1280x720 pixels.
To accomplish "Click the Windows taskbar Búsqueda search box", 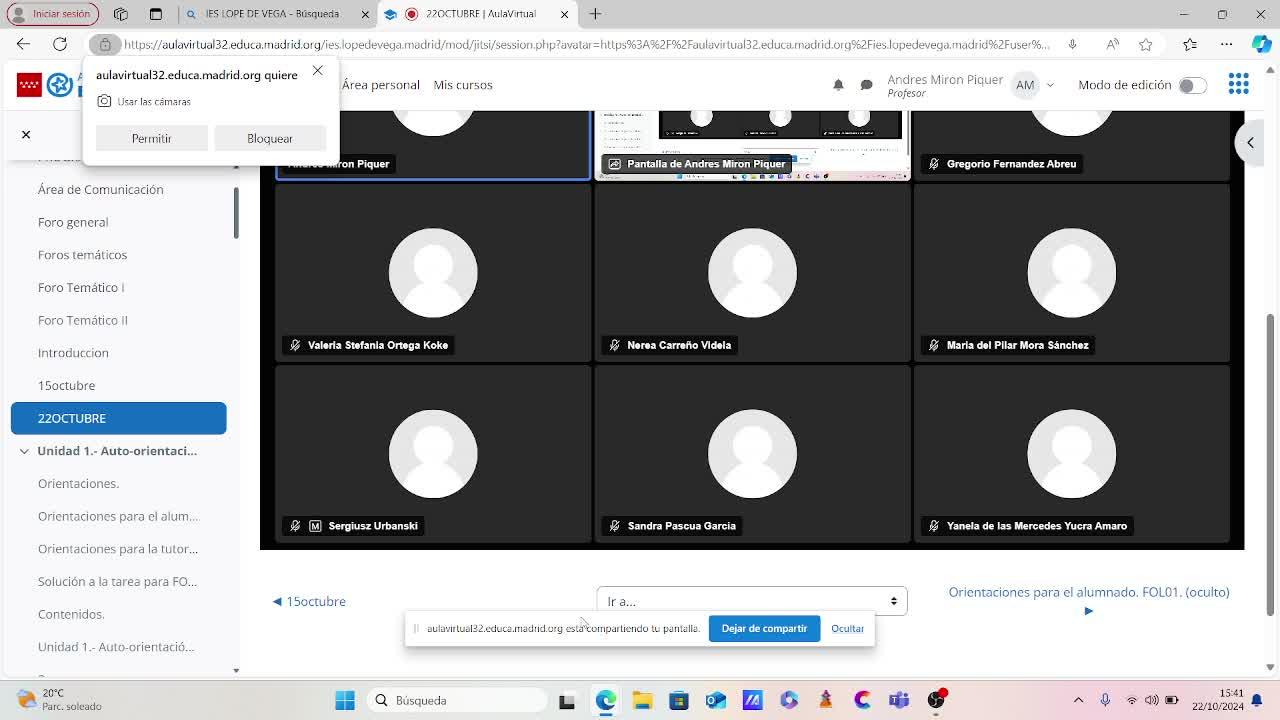I will click(x=457, y=700).
